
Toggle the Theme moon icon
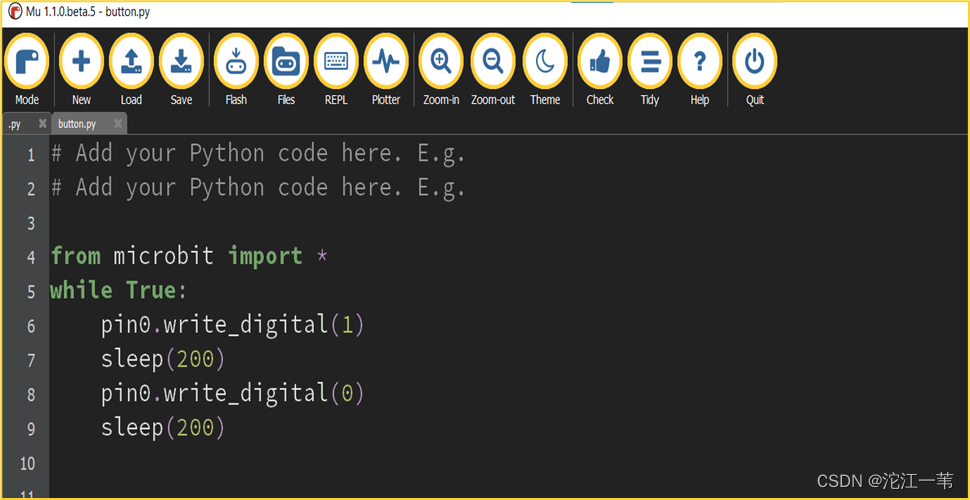[x=545, y=62]
